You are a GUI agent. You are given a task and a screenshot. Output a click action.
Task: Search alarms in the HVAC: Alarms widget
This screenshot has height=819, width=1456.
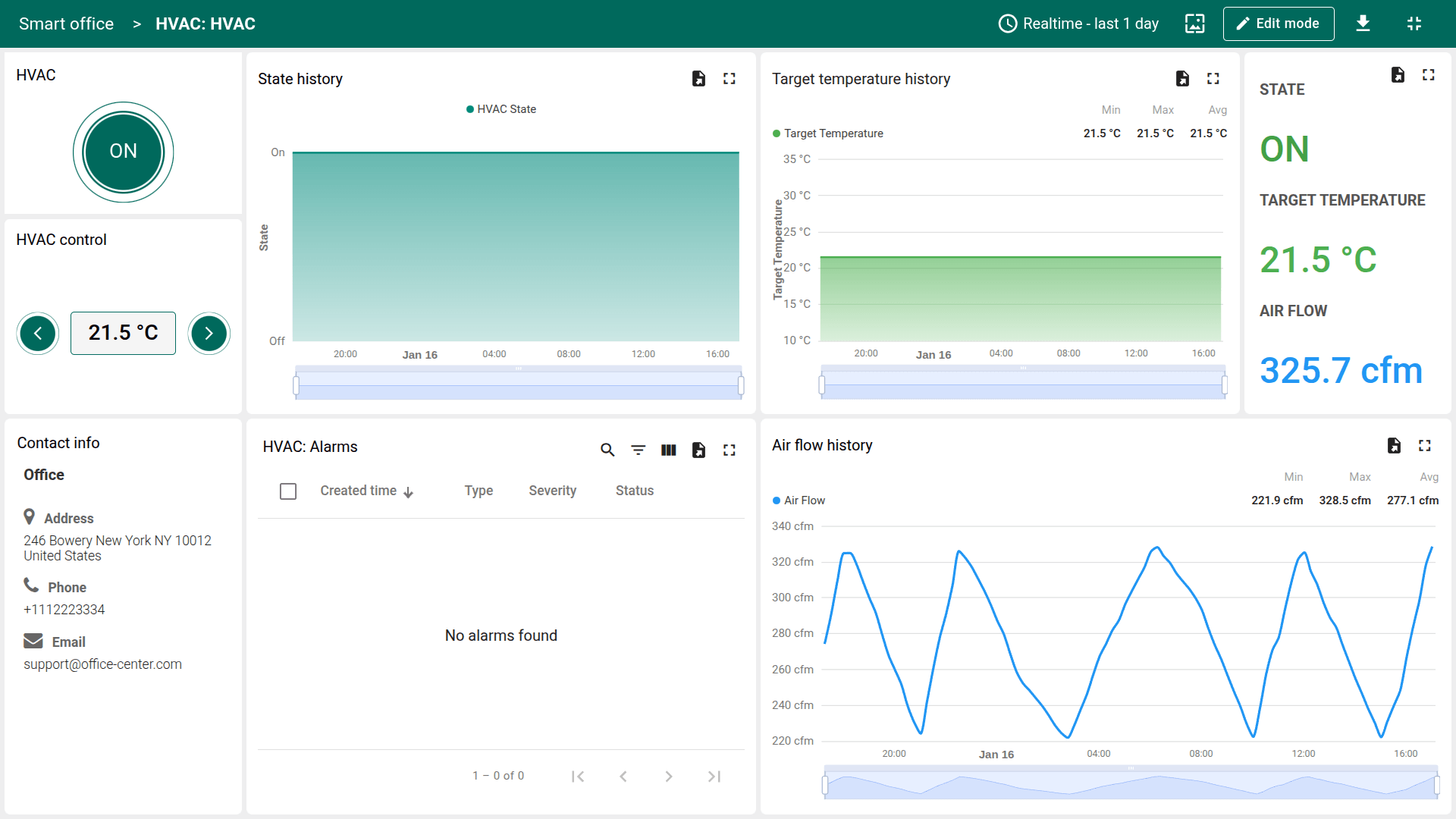(x=607, y=450)
